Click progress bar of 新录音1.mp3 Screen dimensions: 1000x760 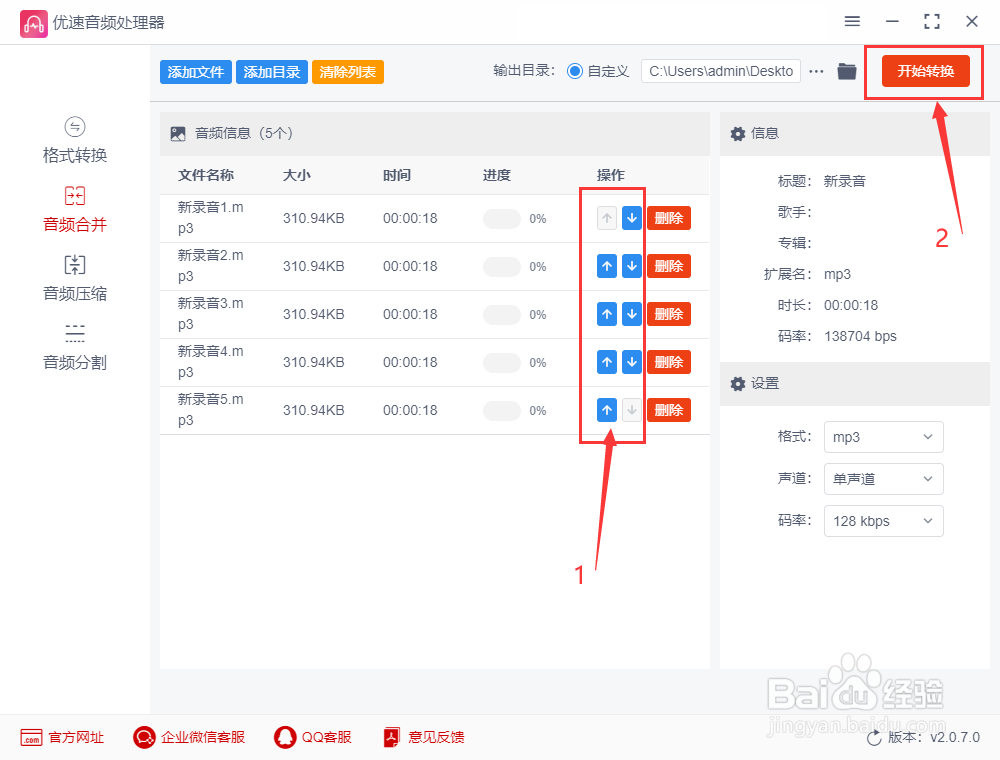pos(502,219)
